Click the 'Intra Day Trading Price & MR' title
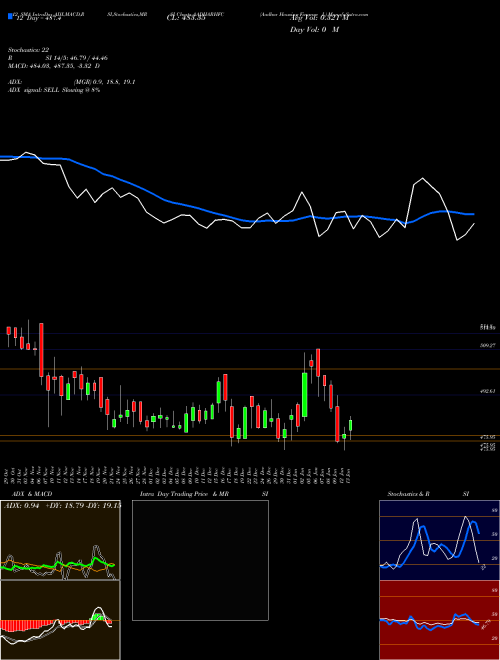500x660 pixels. [x=185, y=494]
